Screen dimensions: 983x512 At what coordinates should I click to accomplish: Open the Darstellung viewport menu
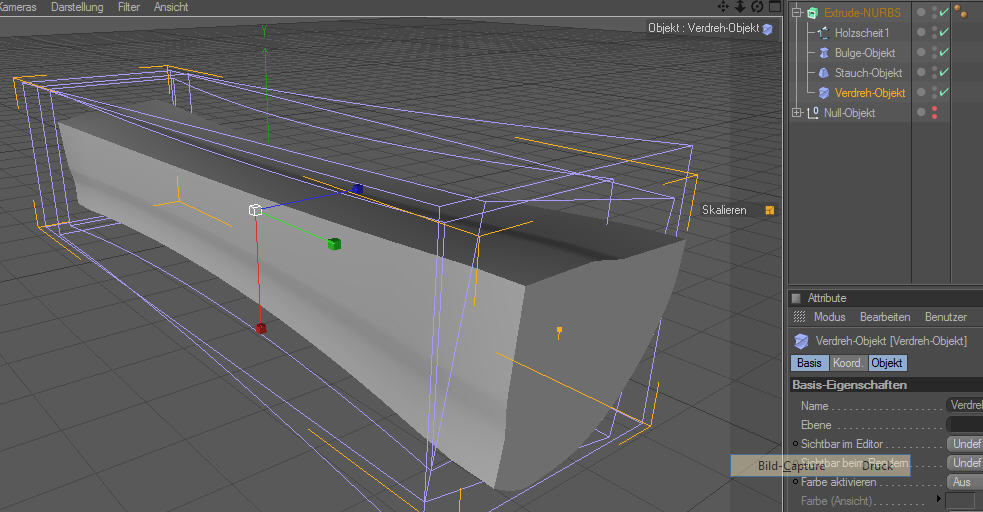pos(77,7)
